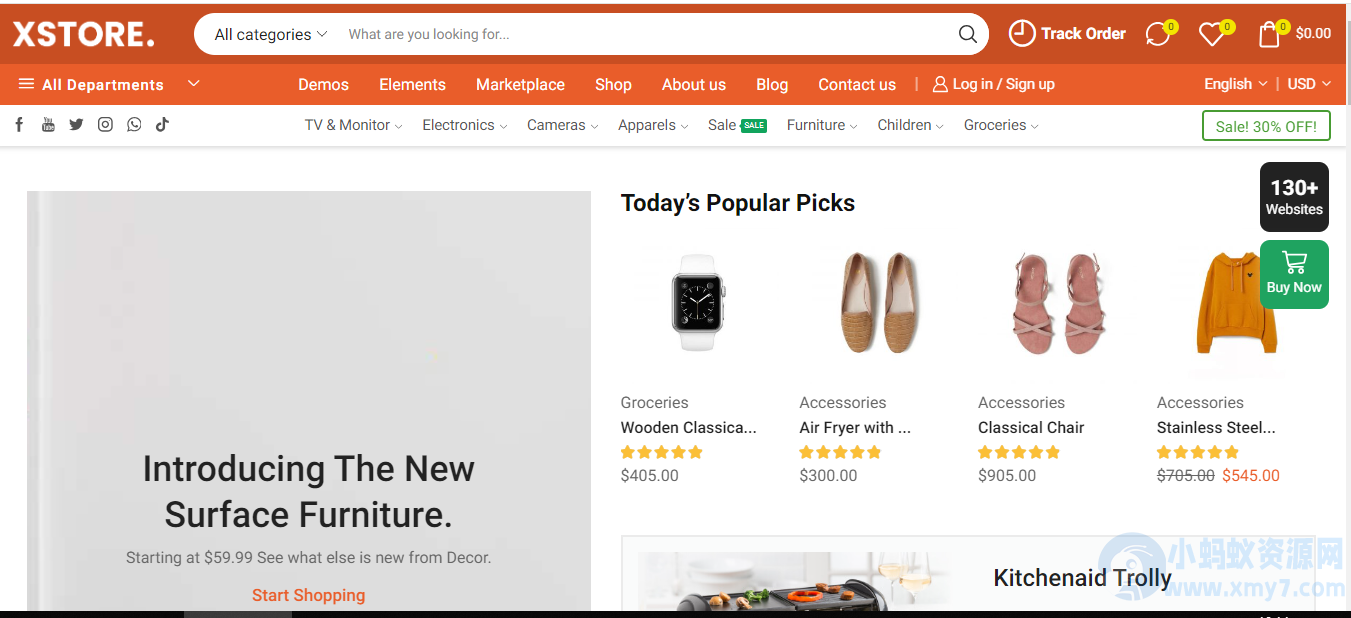This screenshot has height=618, width=1351.
Task: Open the Instagram social icon
Action: click(105, 124)
